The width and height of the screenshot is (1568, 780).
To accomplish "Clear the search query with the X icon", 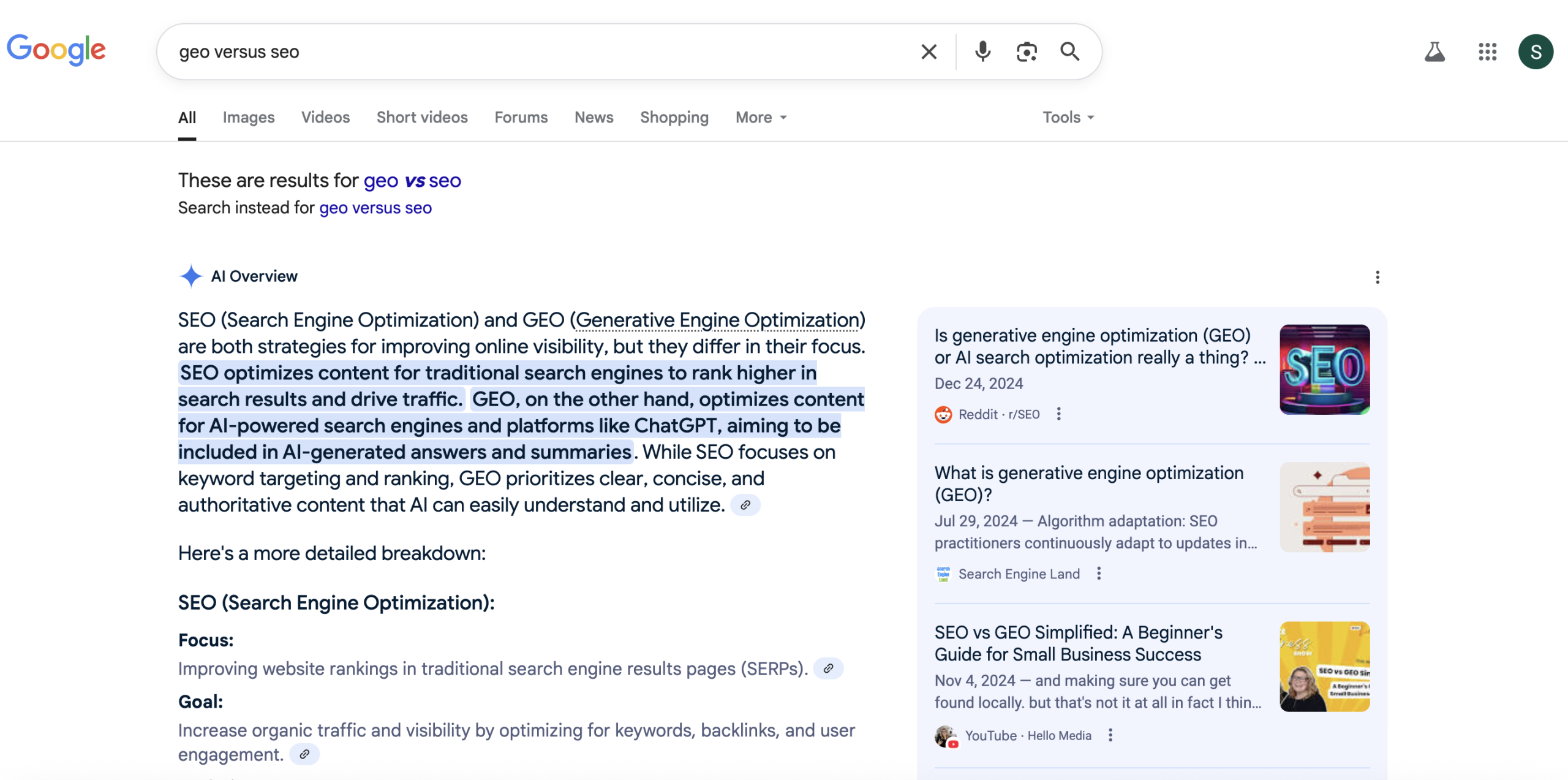I will pyautogui.click(x=929, y=51).
